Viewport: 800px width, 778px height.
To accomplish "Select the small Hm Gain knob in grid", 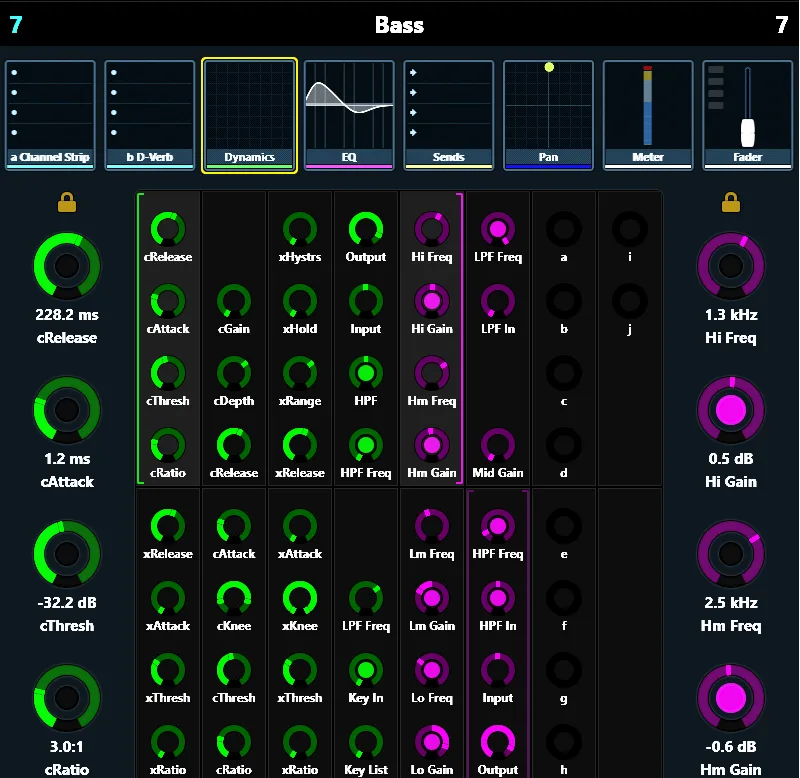I will [x=432, y=445].
